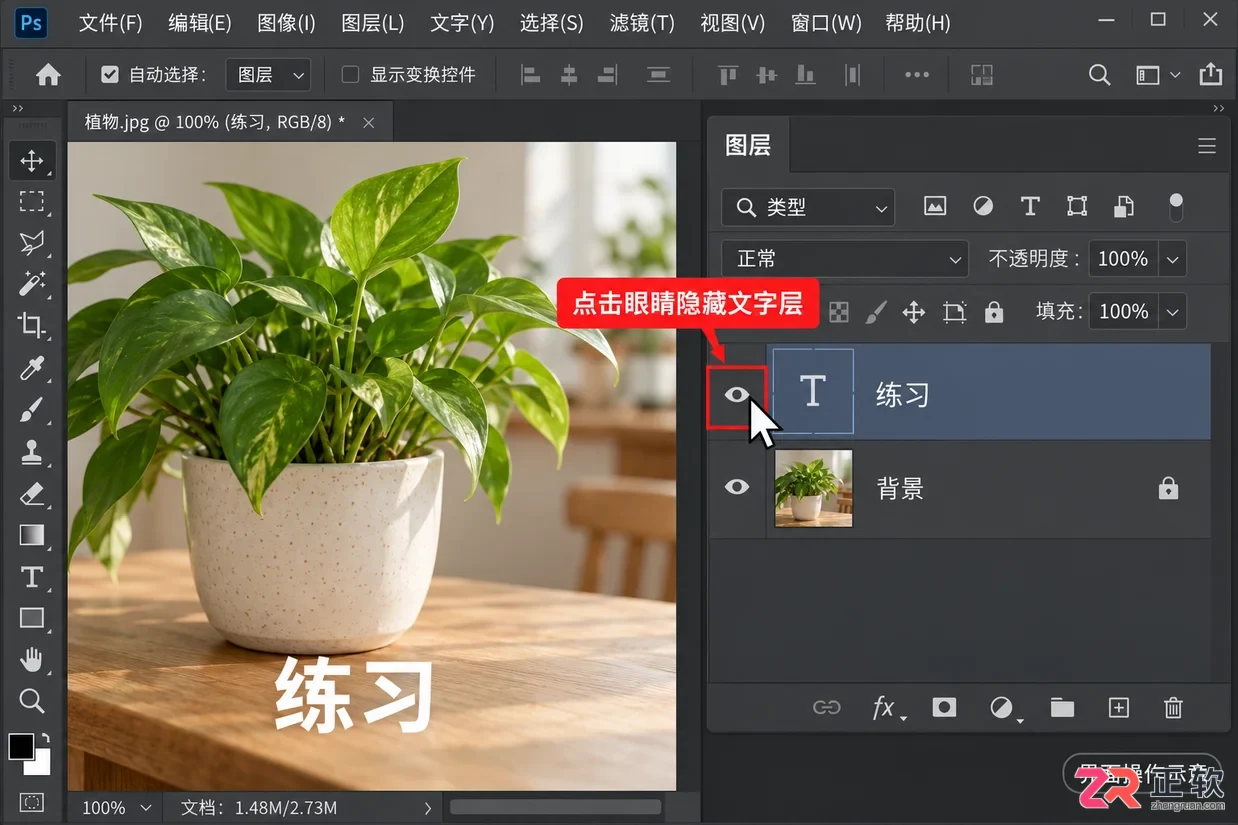Select the Zoom tool in the toolbox
Viewport: 1238px width, 825px height.
pos(32,701)
